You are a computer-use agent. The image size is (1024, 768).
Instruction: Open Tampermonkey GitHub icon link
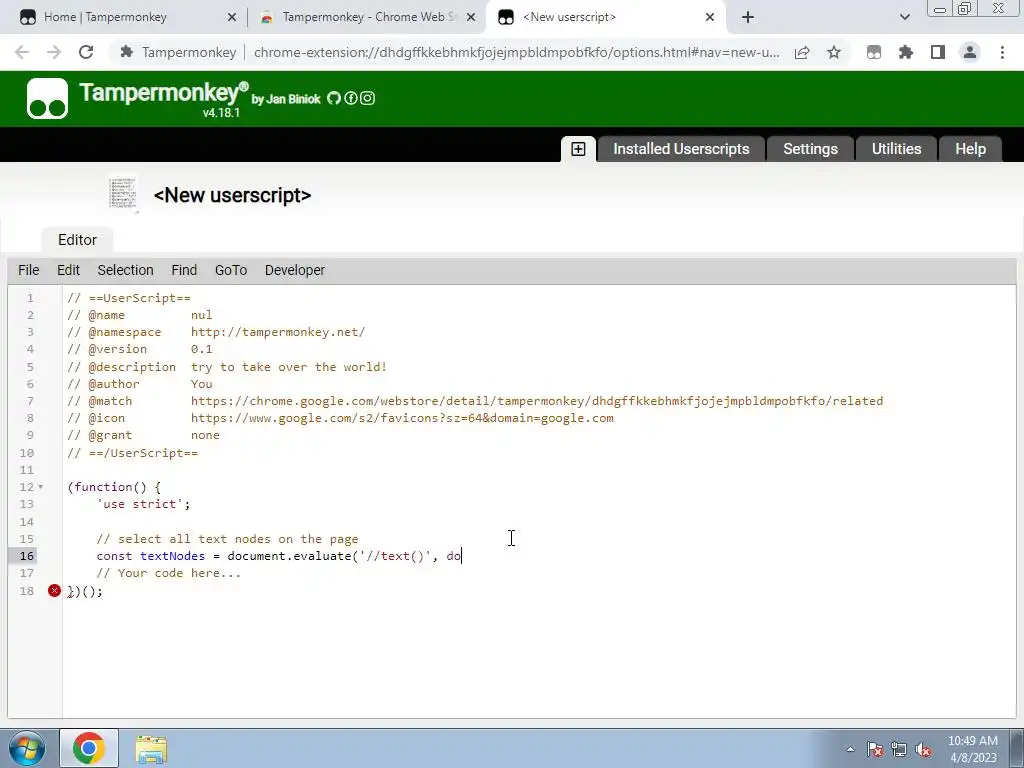pyautogui.click(x=334, y=98)
